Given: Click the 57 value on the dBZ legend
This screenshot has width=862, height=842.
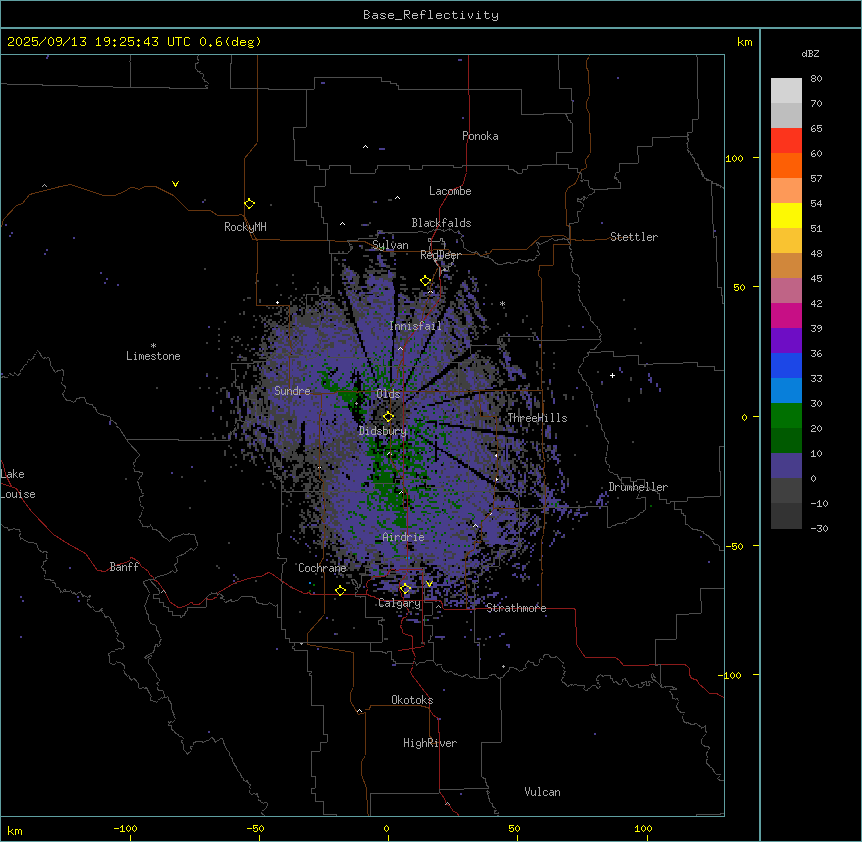Looking at the screenshot, I should tap(816, 179).
